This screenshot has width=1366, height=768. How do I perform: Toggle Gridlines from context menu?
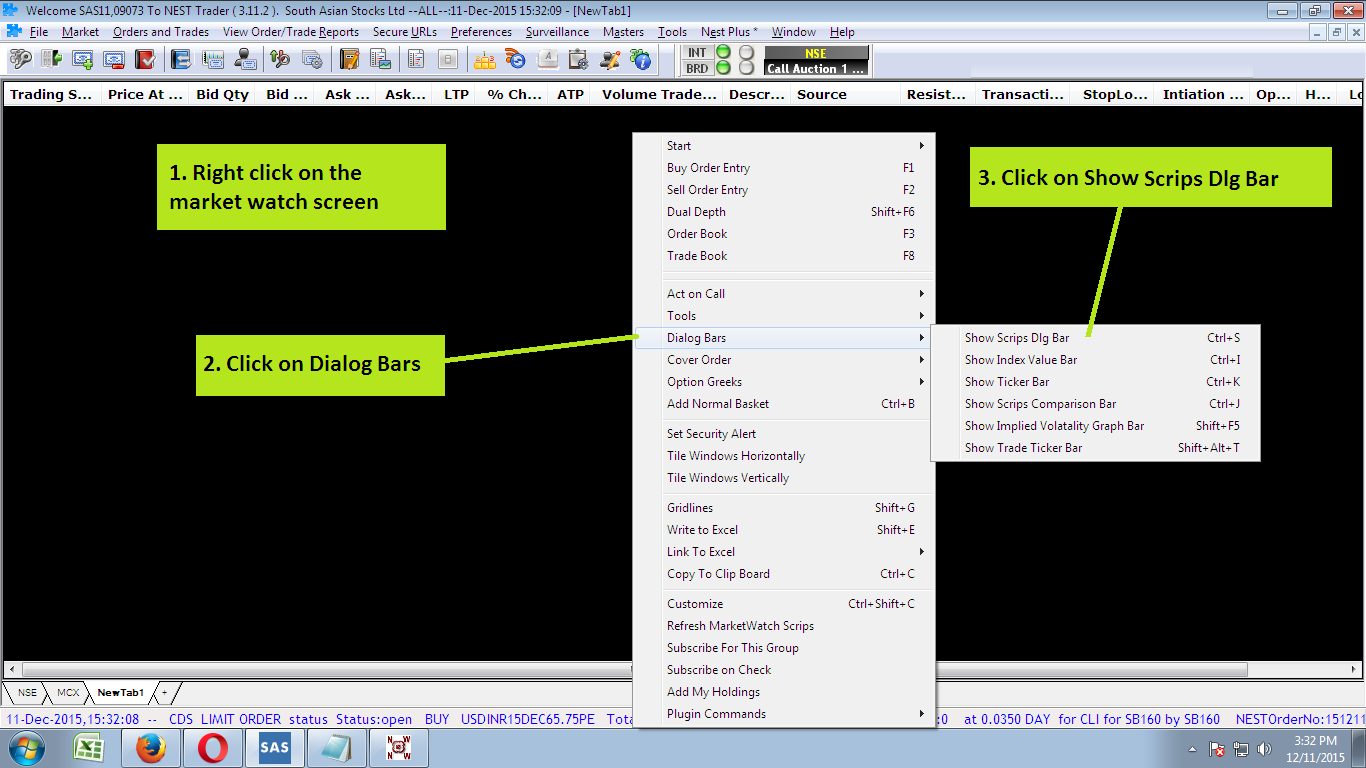pyautogui.click(x=785, y=508)
